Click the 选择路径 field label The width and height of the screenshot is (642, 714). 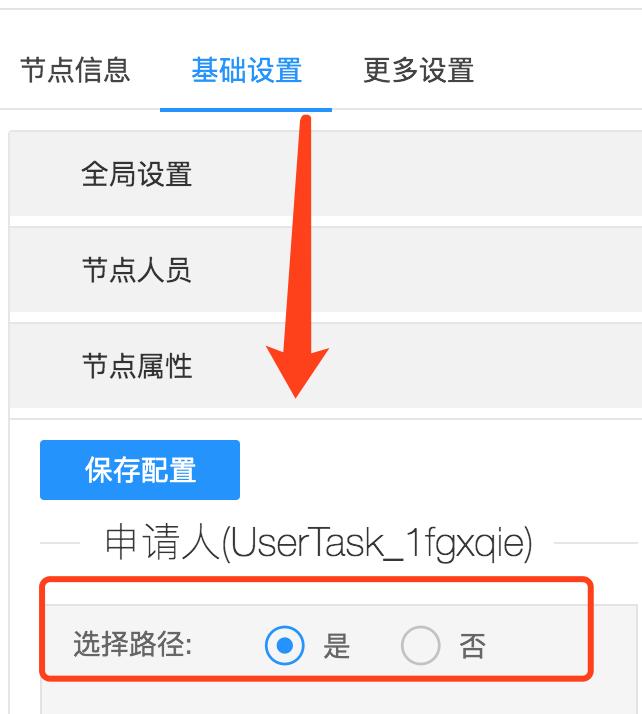[x=133, y=644]
